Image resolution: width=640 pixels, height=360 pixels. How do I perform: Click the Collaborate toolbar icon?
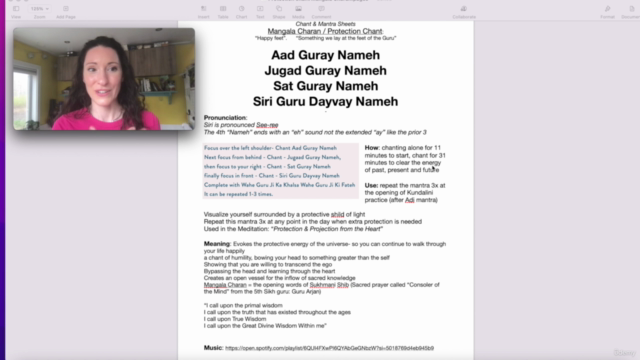click(x=464, y=9)
